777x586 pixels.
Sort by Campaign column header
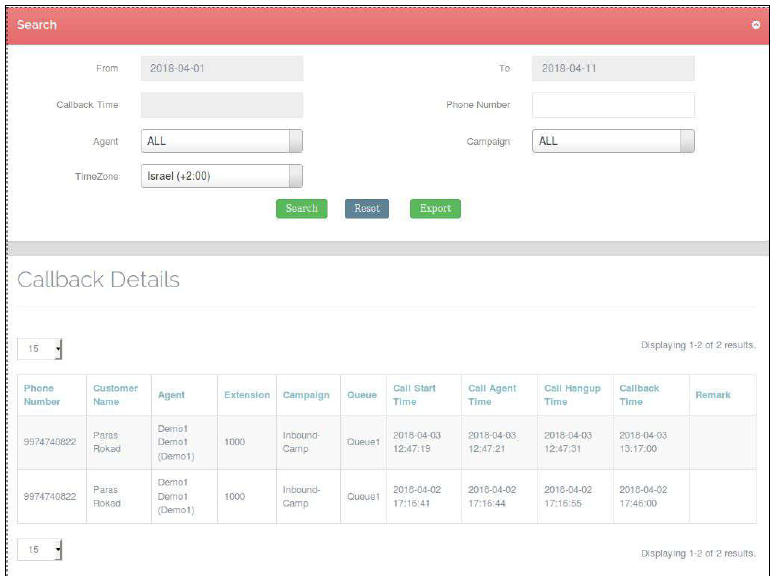coord(306,395)
